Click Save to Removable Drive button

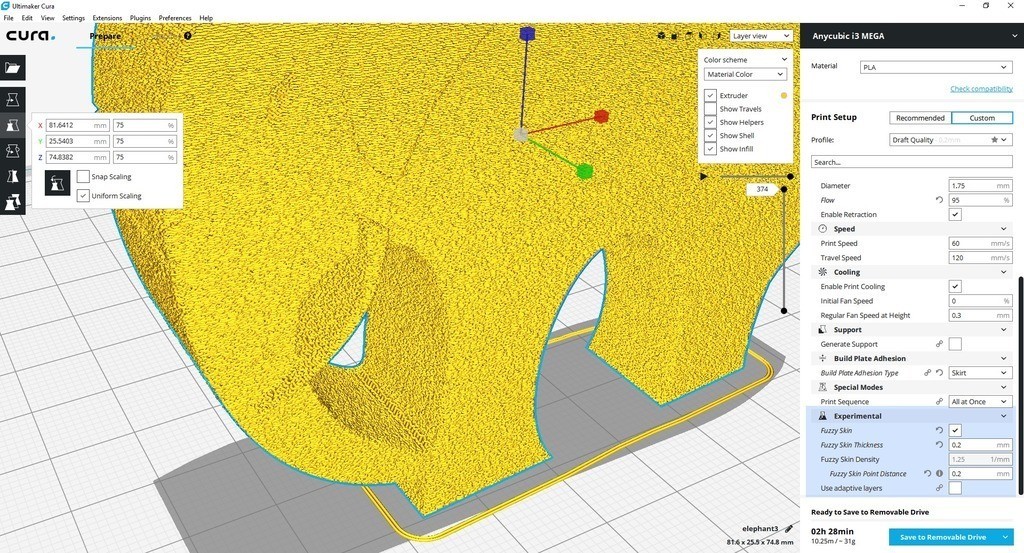943,537
